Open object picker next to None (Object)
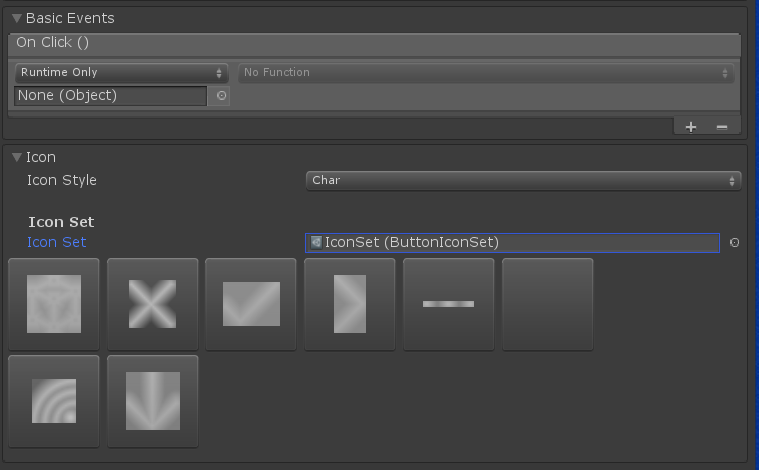The image size is (759, 470). (221, 95)
